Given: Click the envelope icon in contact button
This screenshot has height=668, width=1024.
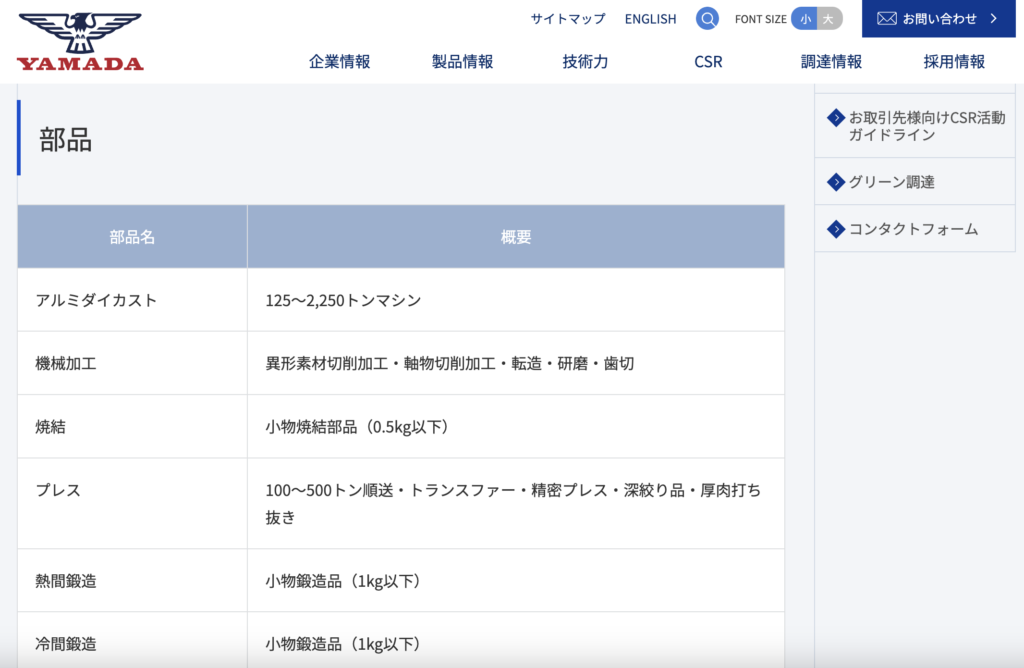Looking at the screenshot, I should [x=886, y=18].
